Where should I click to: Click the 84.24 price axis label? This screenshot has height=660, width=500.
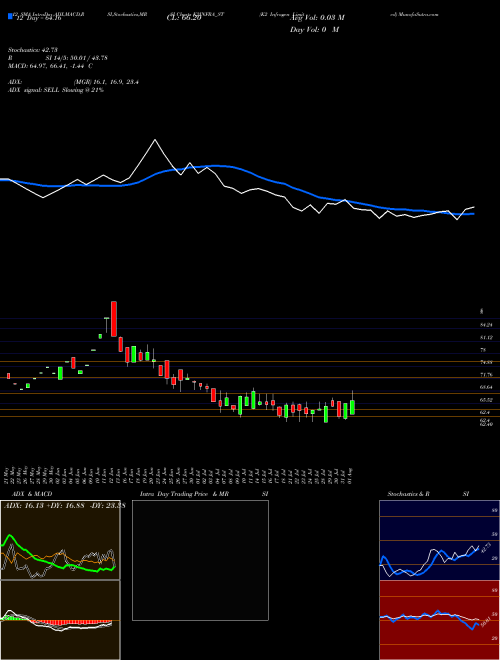(x=486, y=325)
